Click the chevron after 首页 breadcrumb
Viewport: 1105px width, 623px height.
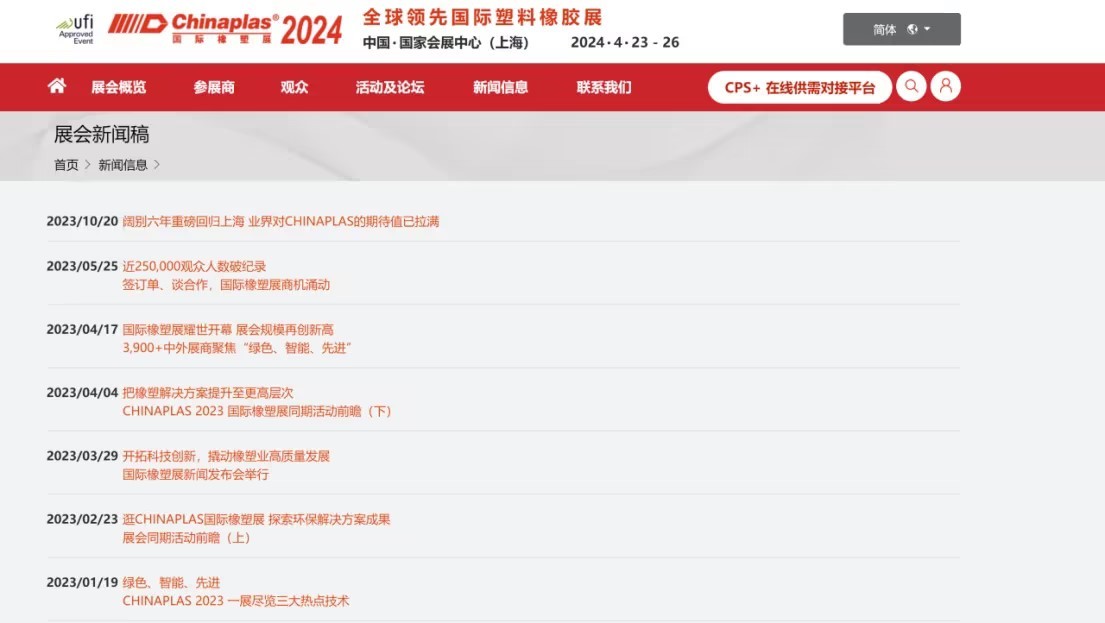coord(88,164)
